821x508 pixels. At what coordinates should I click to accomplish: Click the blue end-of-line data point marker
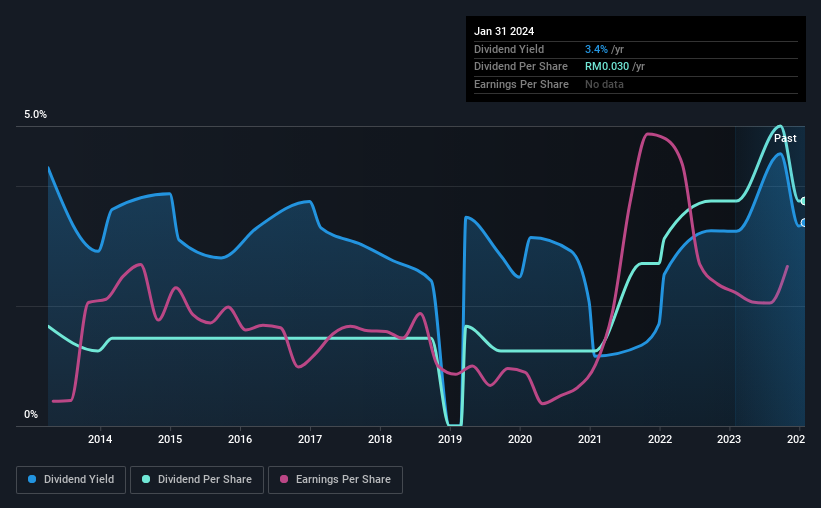[804, 223]
